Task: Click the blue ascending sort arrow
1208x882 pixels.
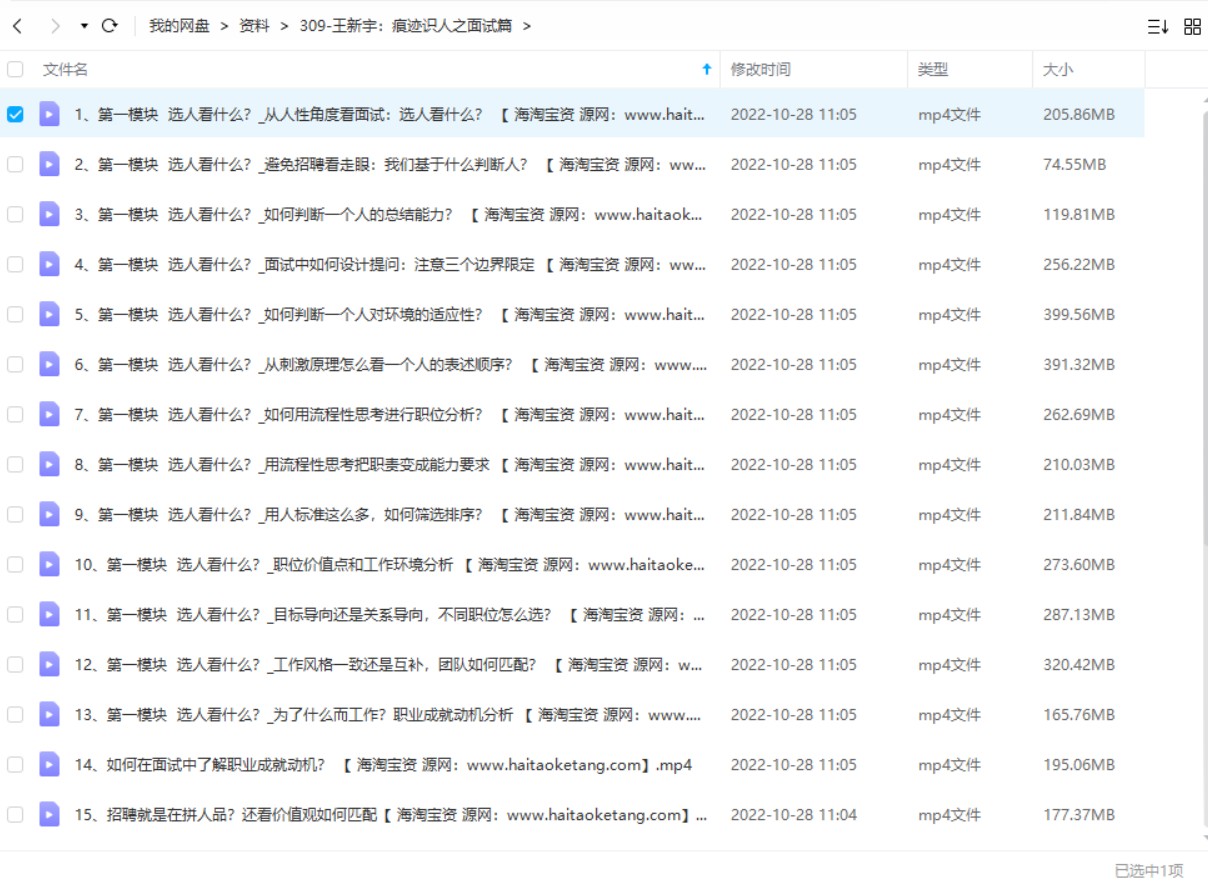Action: coord(707,69)
